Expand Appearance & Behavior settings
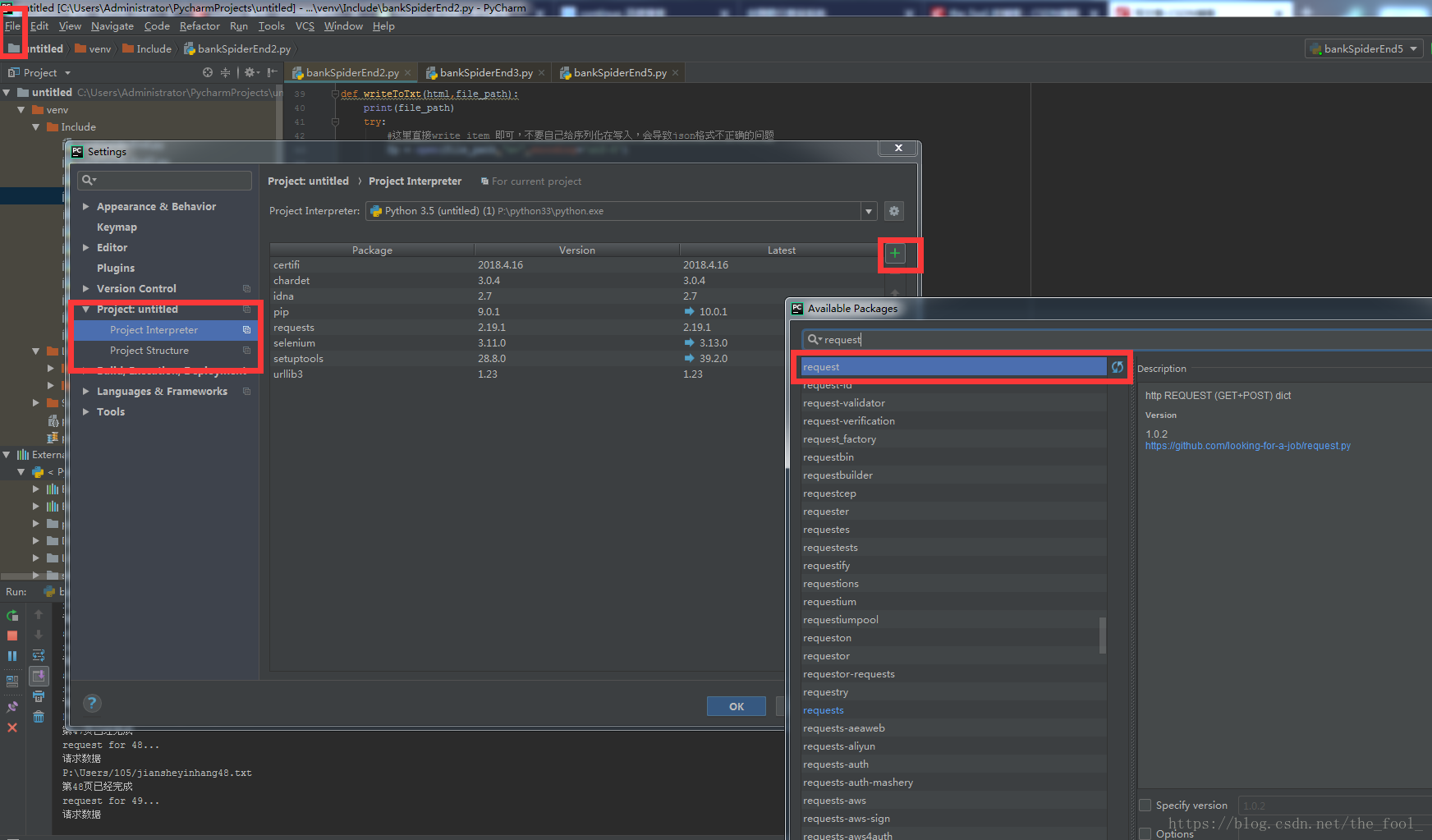 pyautogui.click(x=85, y=207)
